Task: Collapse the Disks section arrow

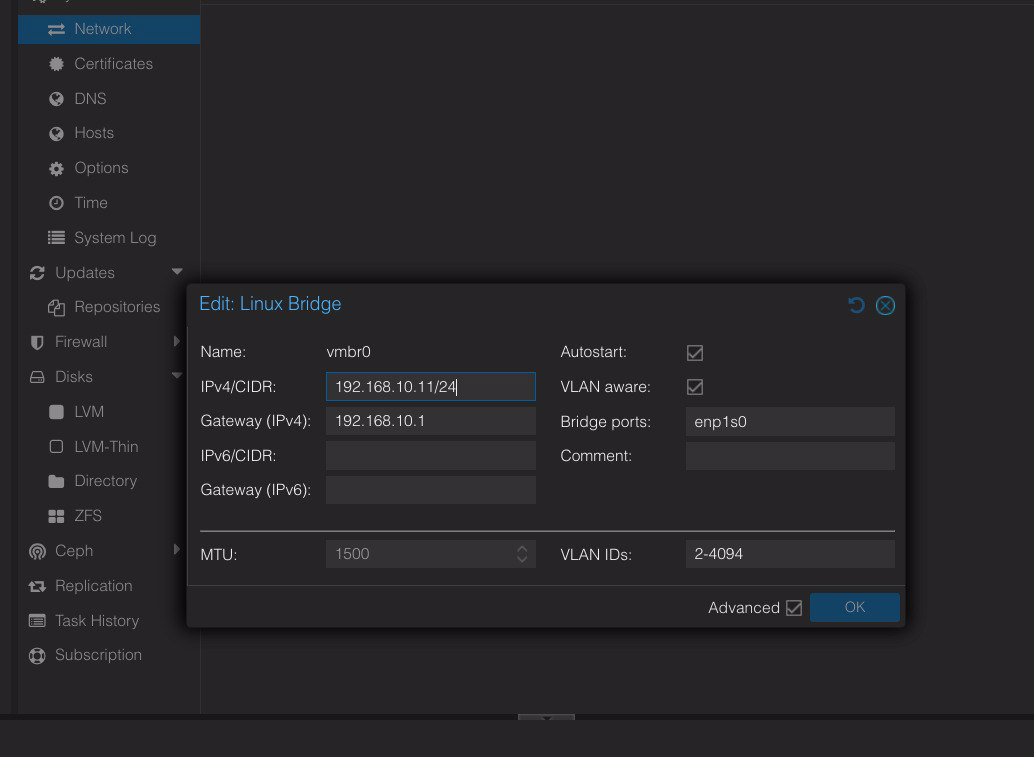Action: pyautogui.click(x=177, y=376)
